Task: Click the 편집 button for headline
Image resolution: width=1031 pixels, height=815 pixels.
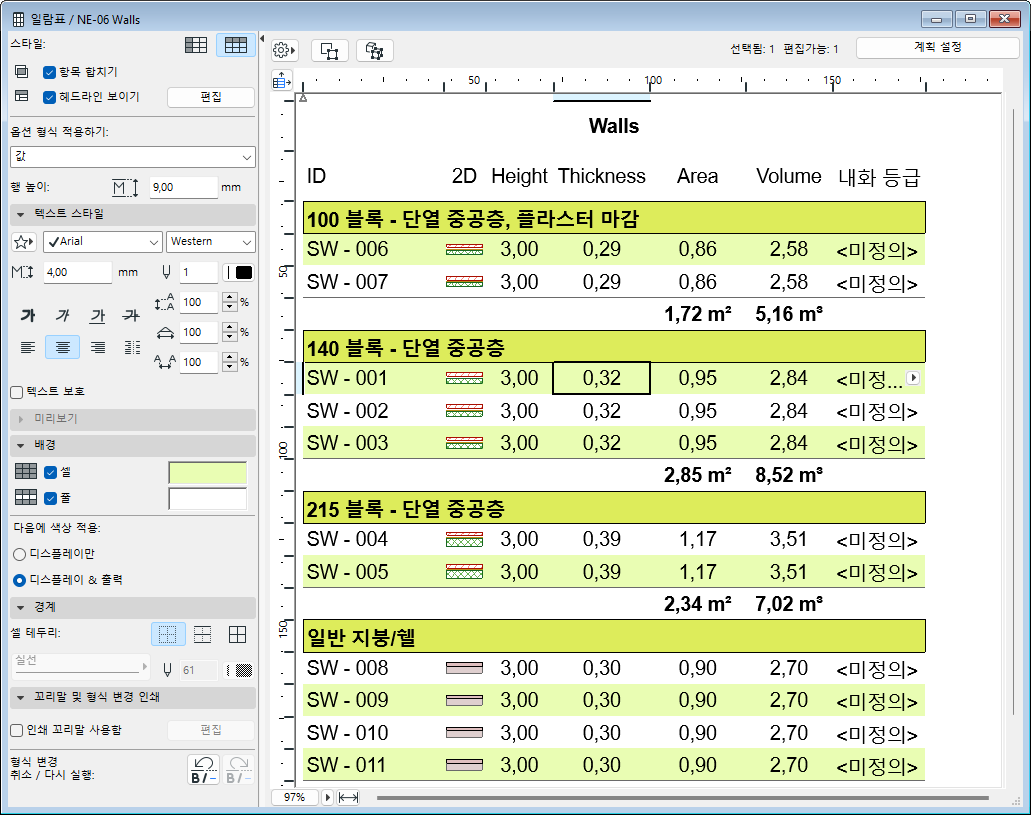Action: (211, 97)
